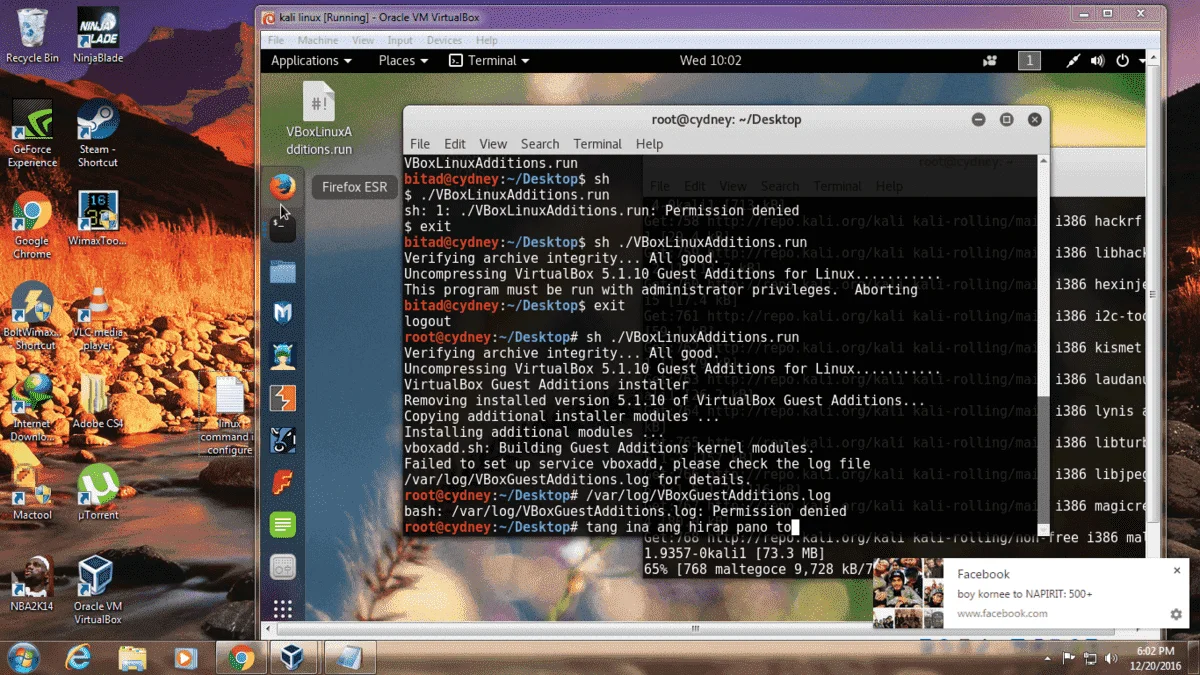Open File menu in the terminal window
Image resolution: width=1200 pixels, height=675 pixels.
coord(420,144)
